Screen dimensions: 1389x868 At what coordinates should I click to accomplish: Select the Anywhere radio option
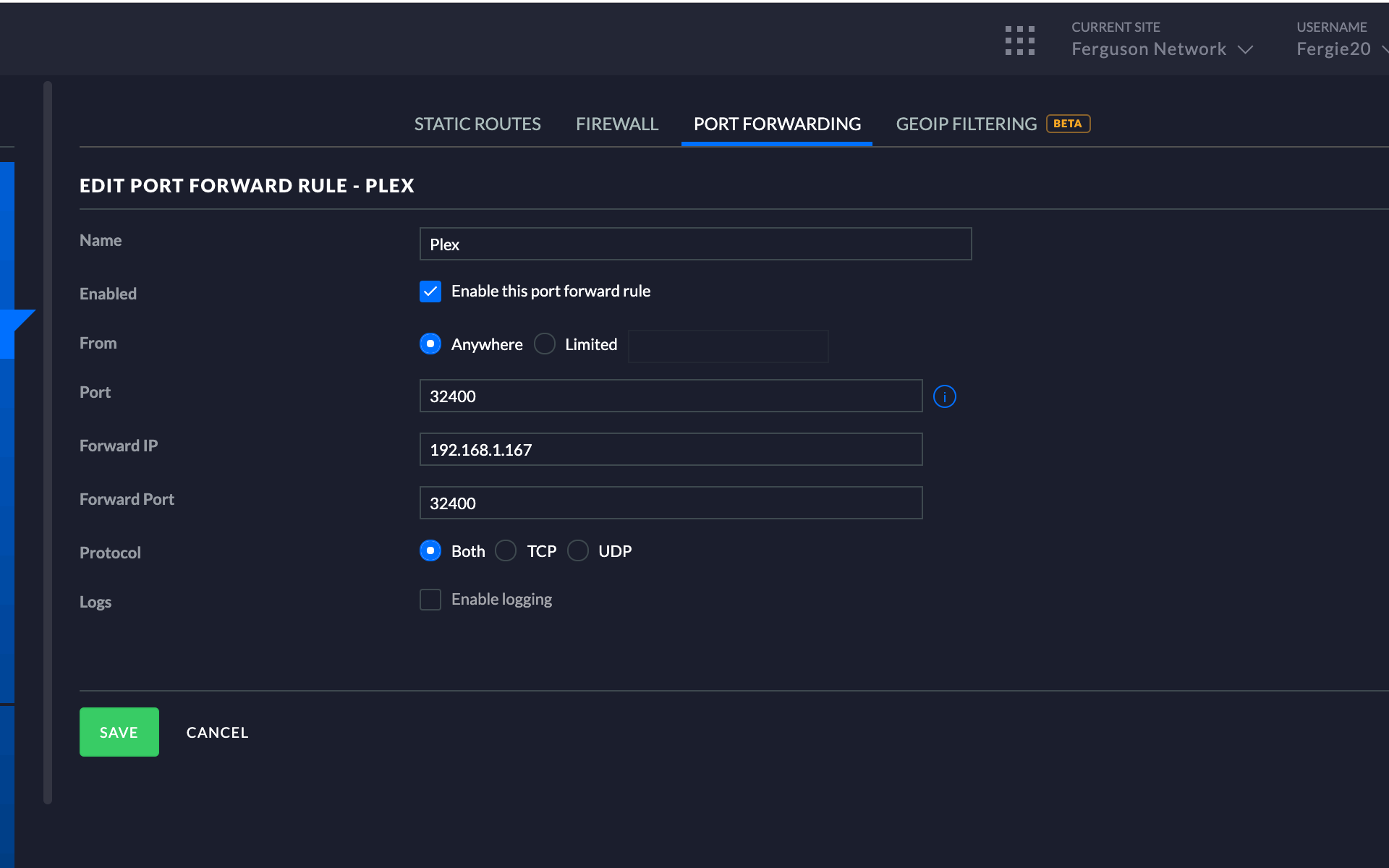(430, 344)
